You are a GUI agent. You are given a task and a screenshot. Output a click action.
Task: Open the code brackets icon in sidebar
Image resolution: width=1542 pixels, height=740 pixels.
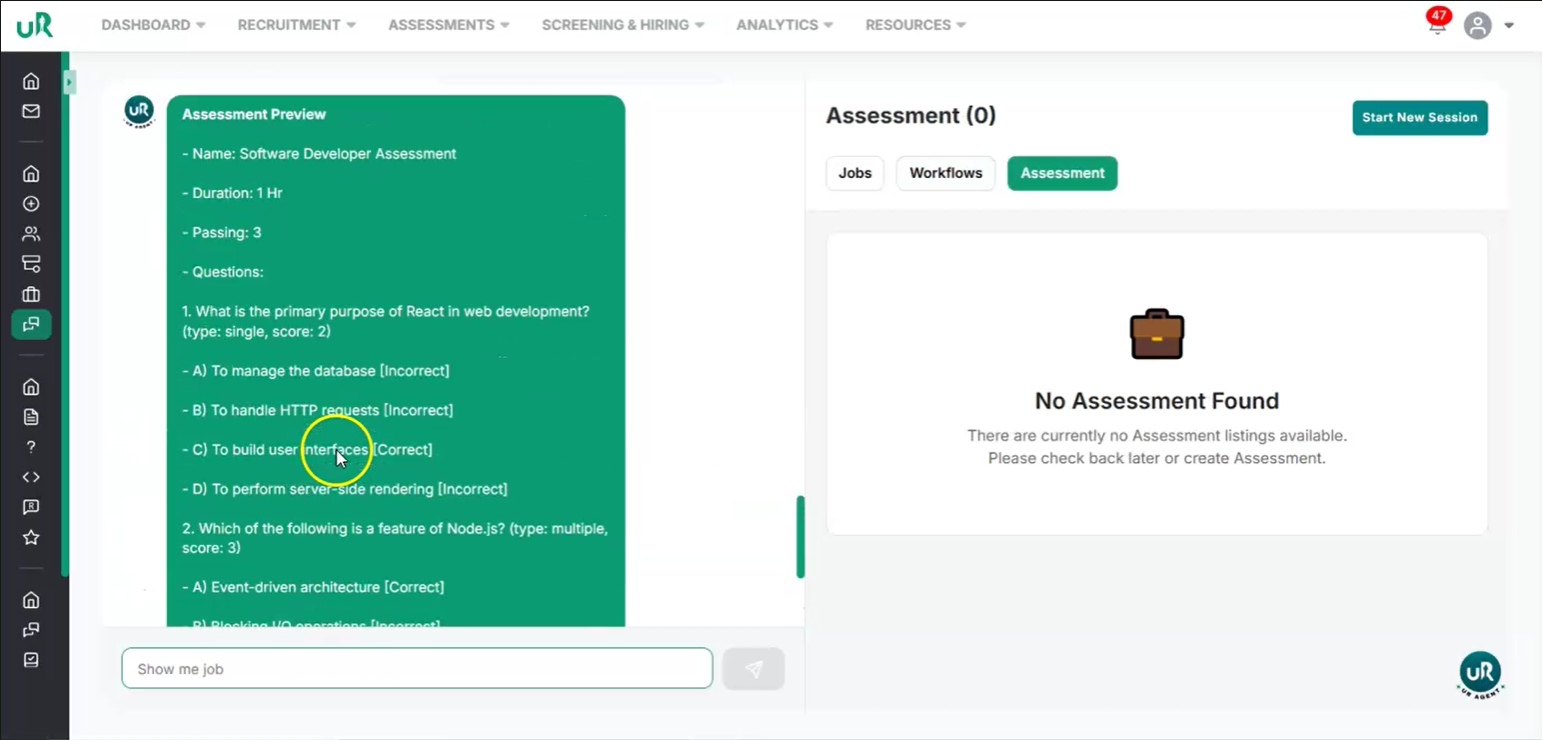(x=31, y=477)
